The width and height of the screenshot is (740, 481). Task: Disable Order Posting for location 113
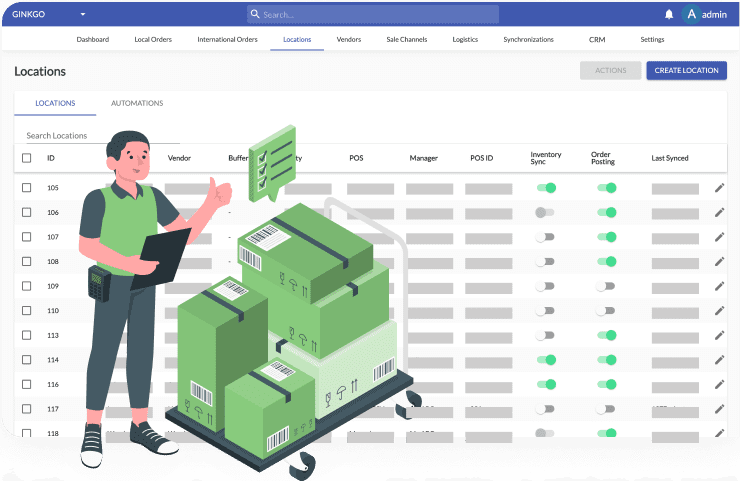[x=607, y=335]
